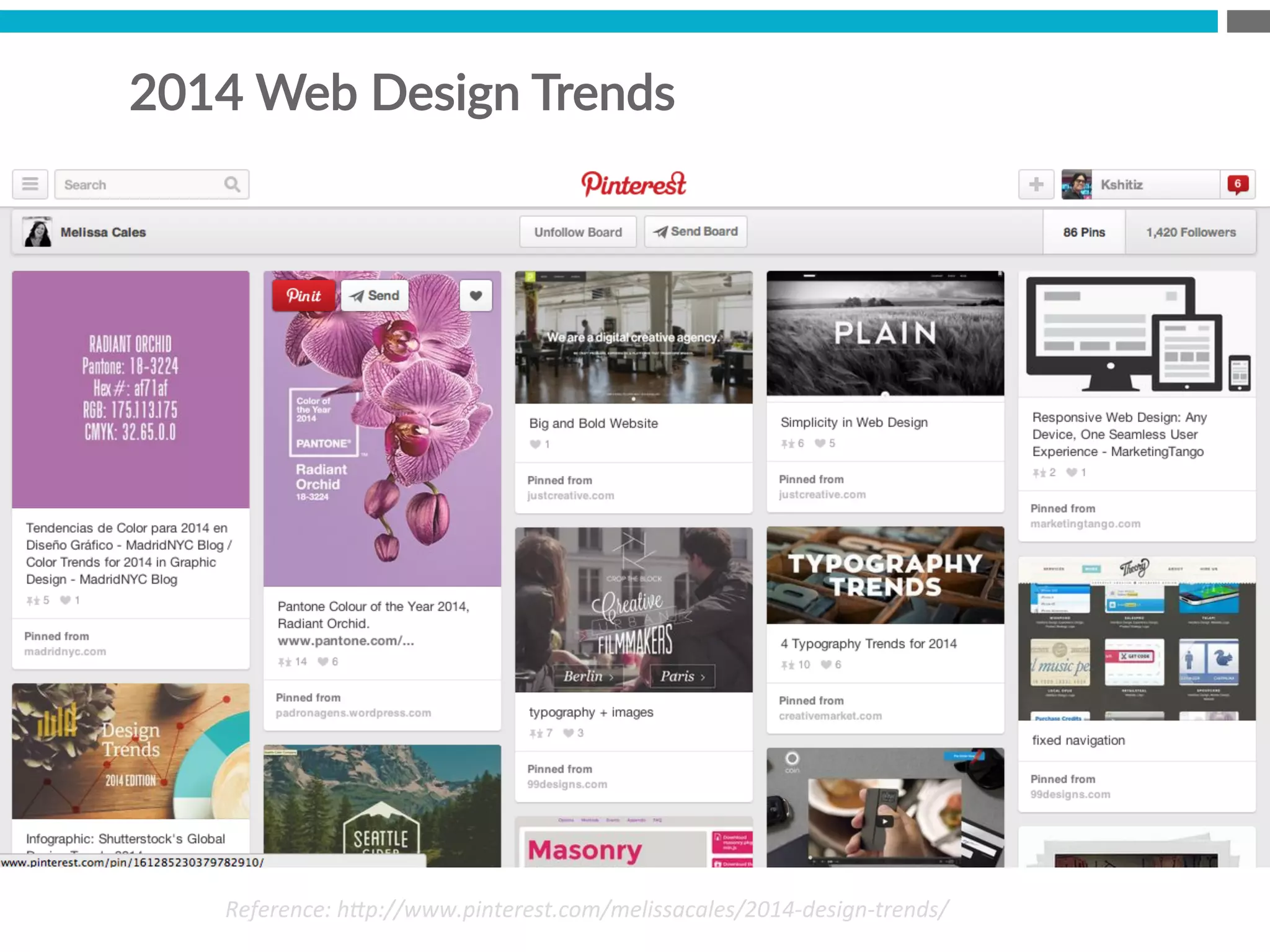Click the heart count on Big and Bold Website
The image size is (1270, 952).
540,444
